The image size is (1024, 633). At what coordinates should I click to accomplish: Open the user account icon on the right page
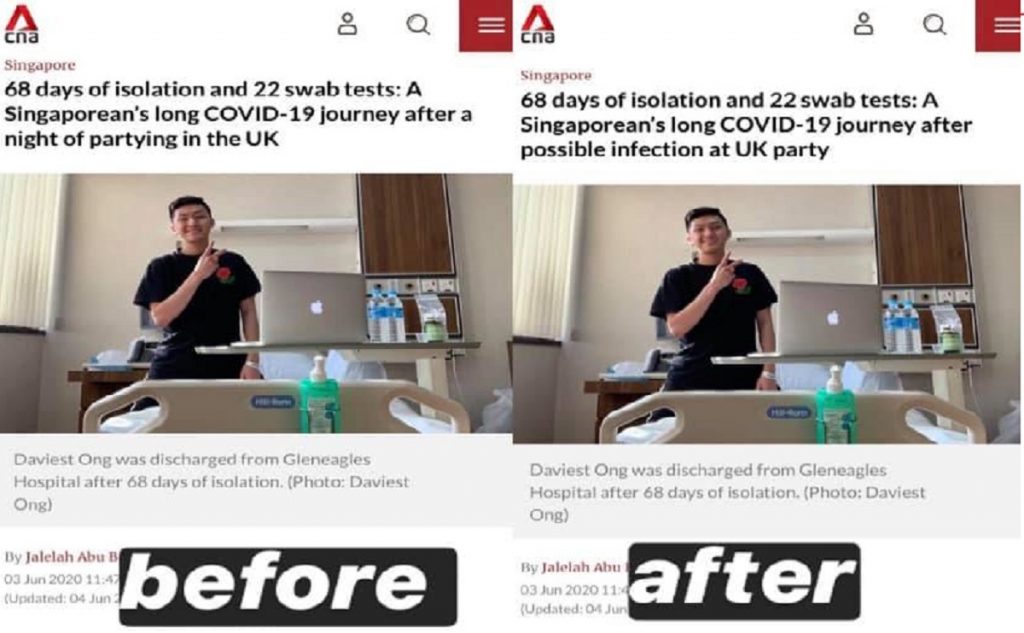(x=863, y=24)
